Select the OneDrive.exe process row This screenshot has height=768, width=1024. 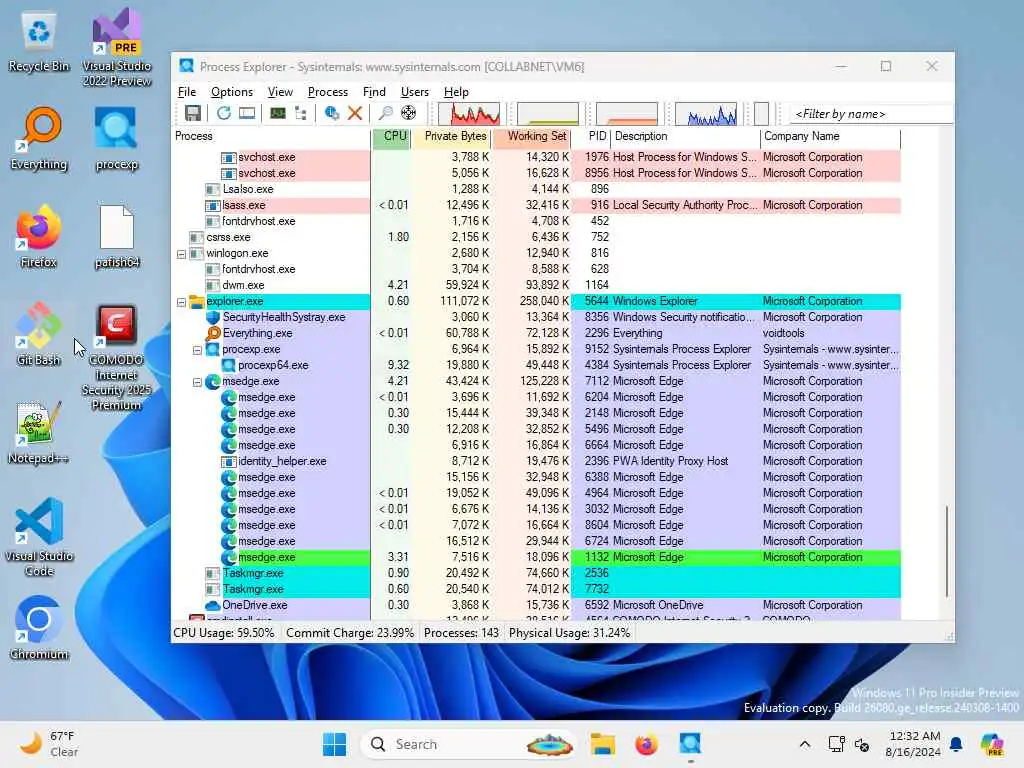click(x=537, y=605)
